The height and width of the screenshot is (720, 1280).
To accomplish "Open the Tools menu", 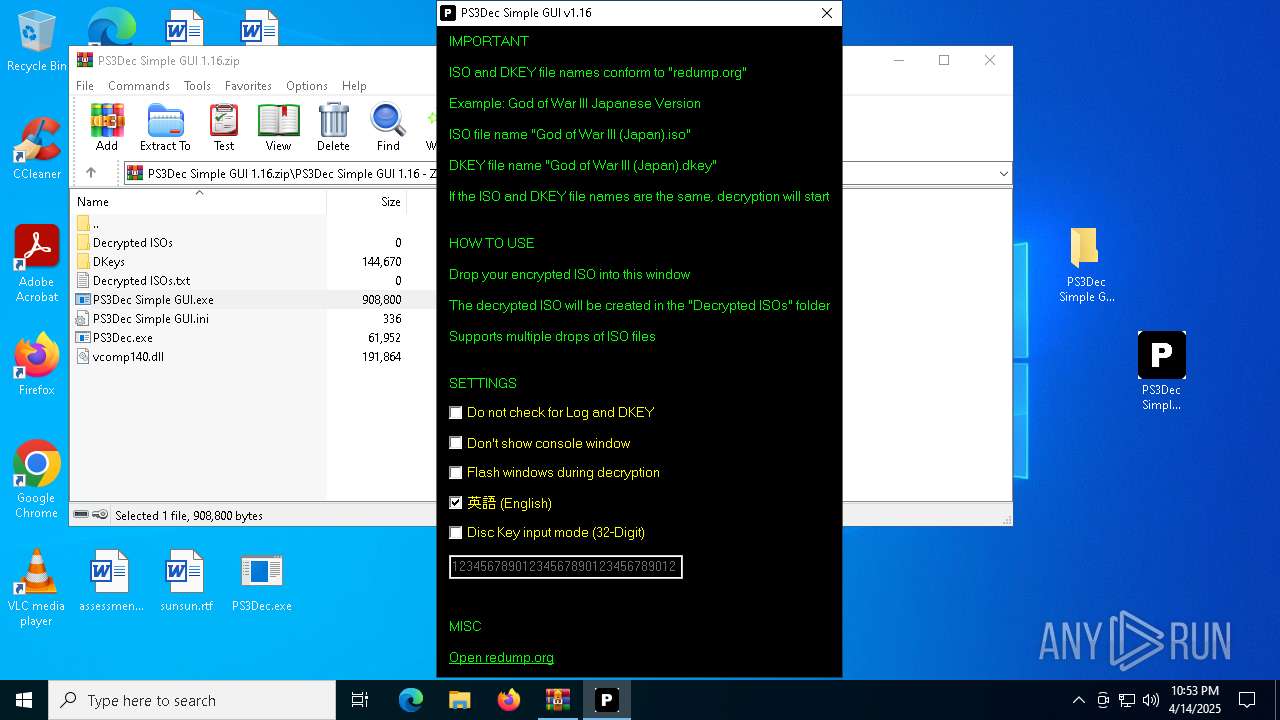I will point(197,86).
